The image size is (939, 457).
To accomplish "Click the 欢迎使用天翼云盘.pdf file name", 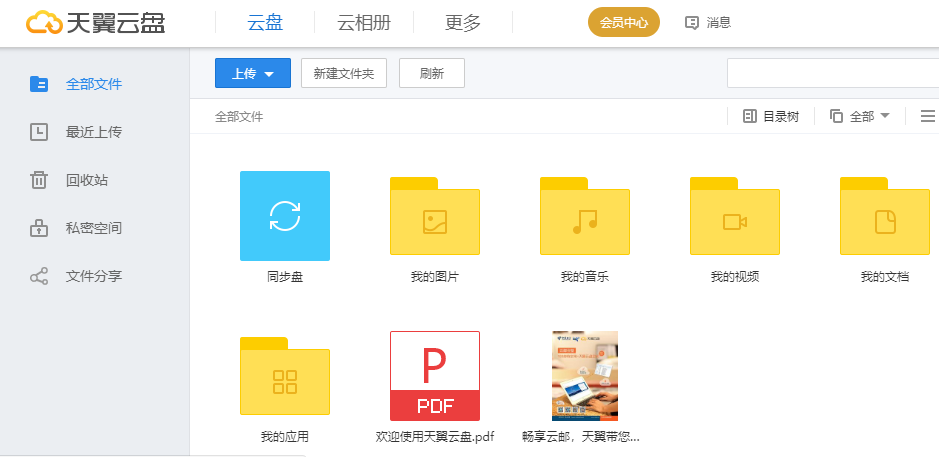I will point(435,437).
